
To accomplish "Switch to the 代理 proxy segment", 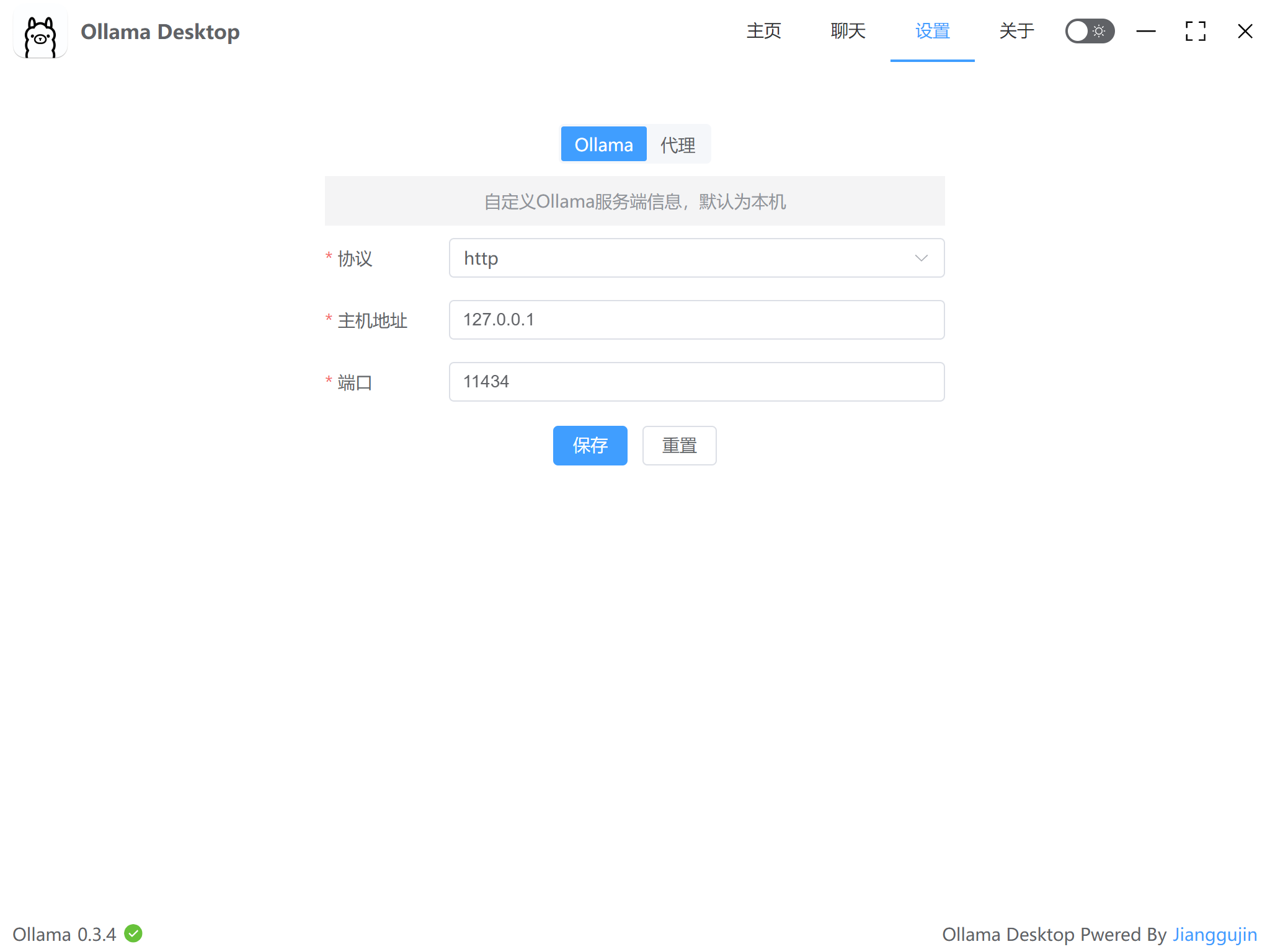I will click(678, 144).
